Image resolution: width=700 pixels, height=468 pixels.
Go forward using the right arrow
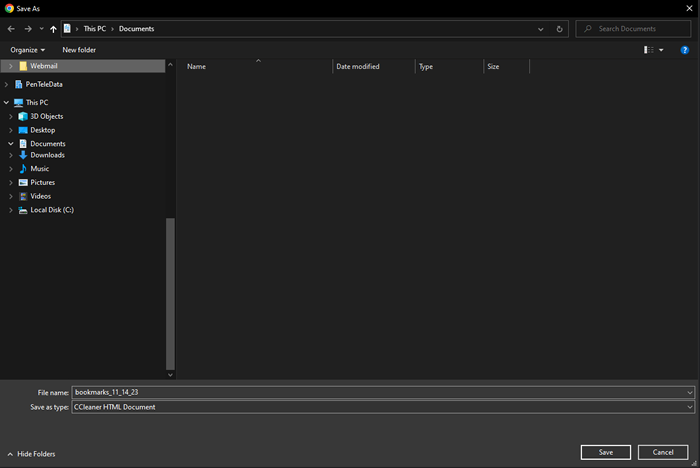pos(28,29)
